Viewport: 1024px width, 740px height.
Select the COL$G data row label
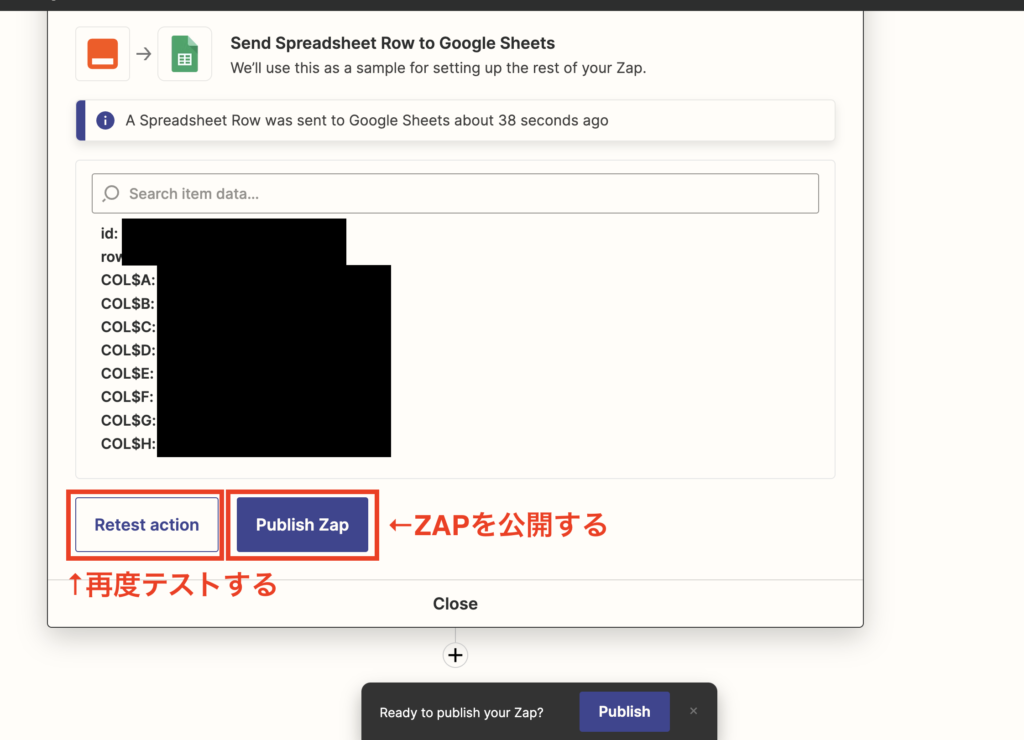click(128, 421)
